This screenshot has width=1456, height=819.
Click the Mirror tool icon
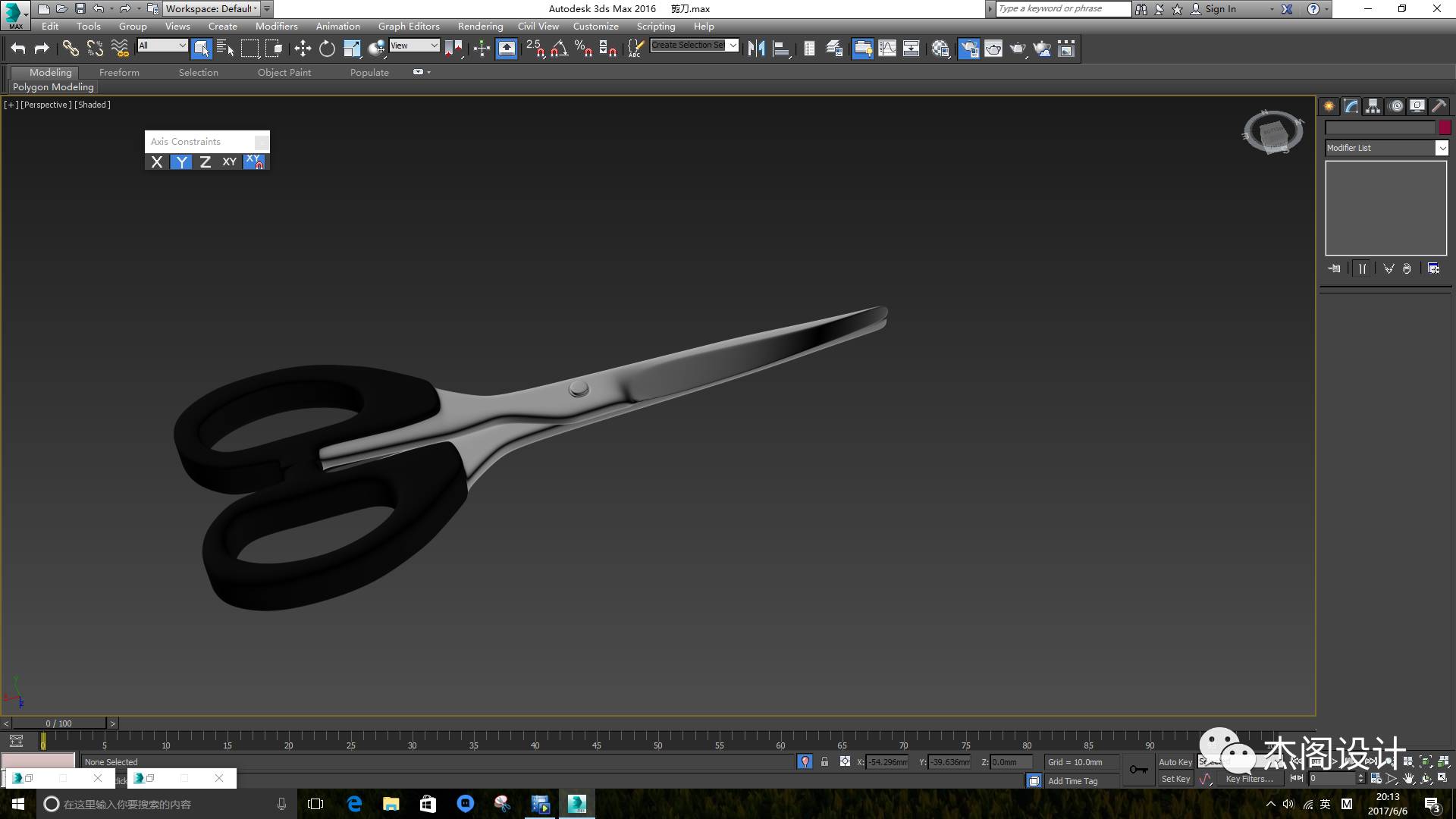click(756, 49)
